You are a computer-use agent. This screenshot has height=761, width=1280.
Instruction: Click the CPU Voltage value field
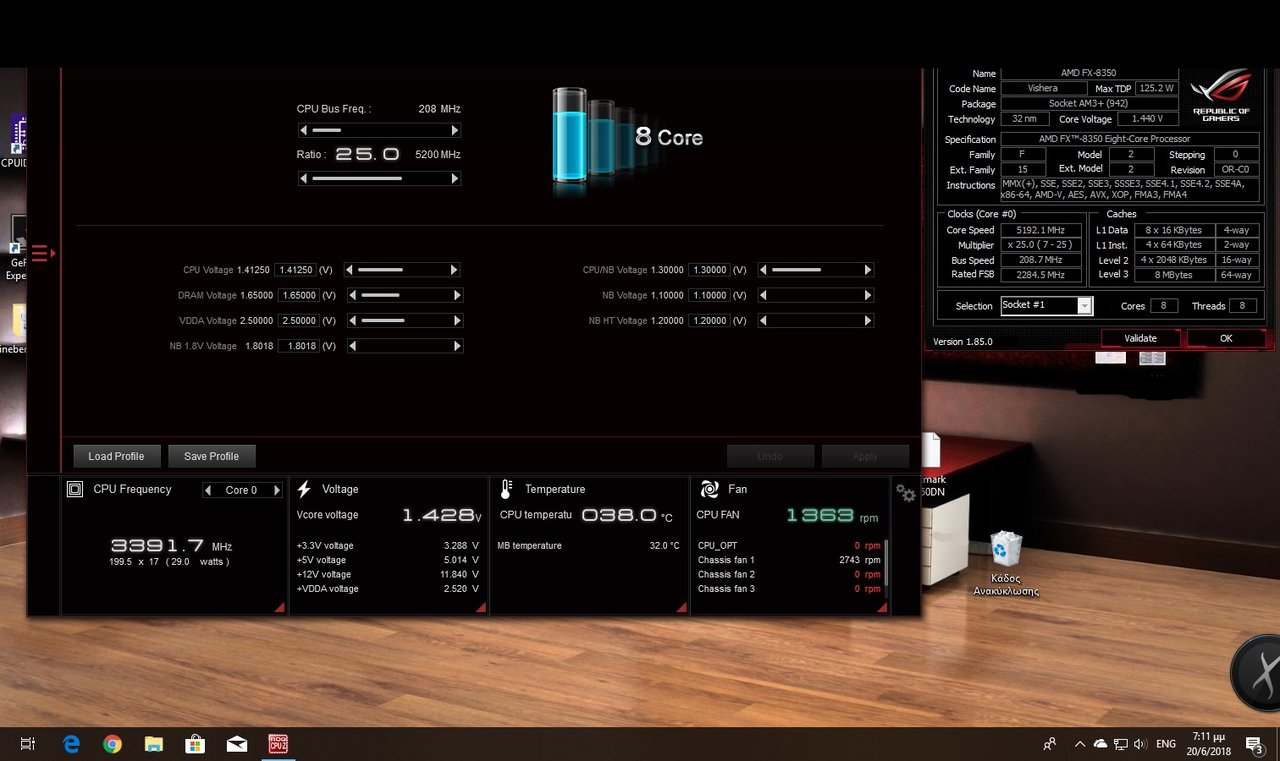(x=297, y=270)
